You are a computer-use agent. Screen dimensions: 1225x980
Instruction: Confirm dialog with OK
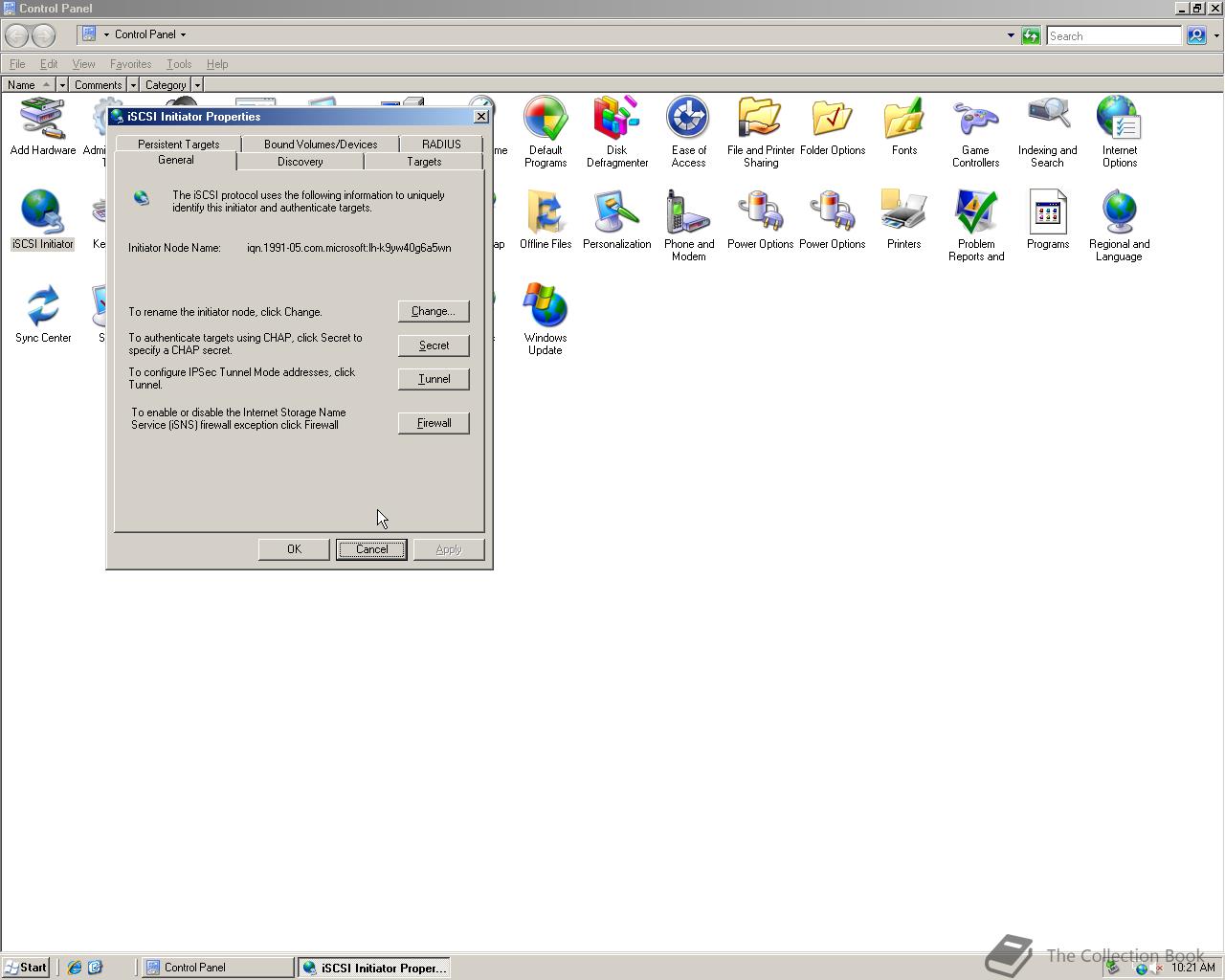294,549
